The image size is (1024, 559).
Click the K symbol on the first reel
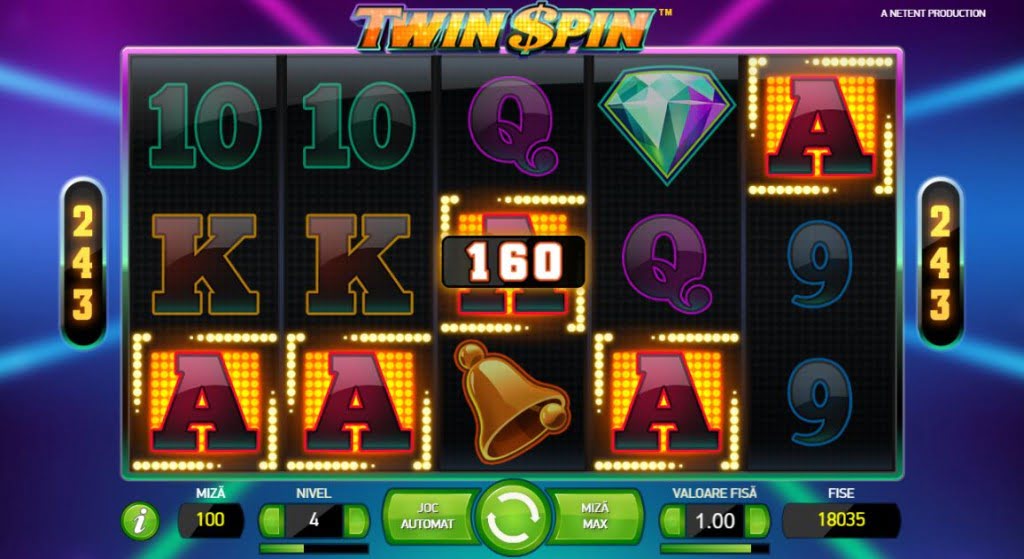205,264
